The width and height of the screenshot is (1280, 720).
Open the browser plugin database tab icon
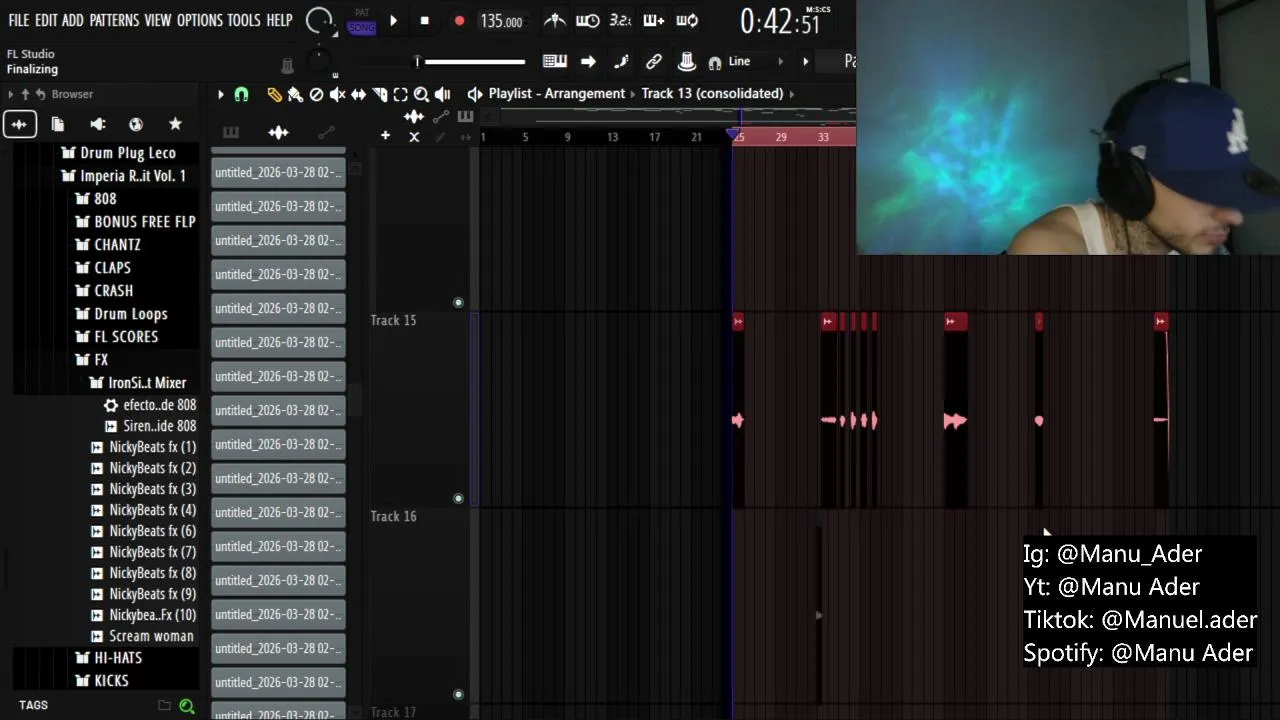[97, 124]
